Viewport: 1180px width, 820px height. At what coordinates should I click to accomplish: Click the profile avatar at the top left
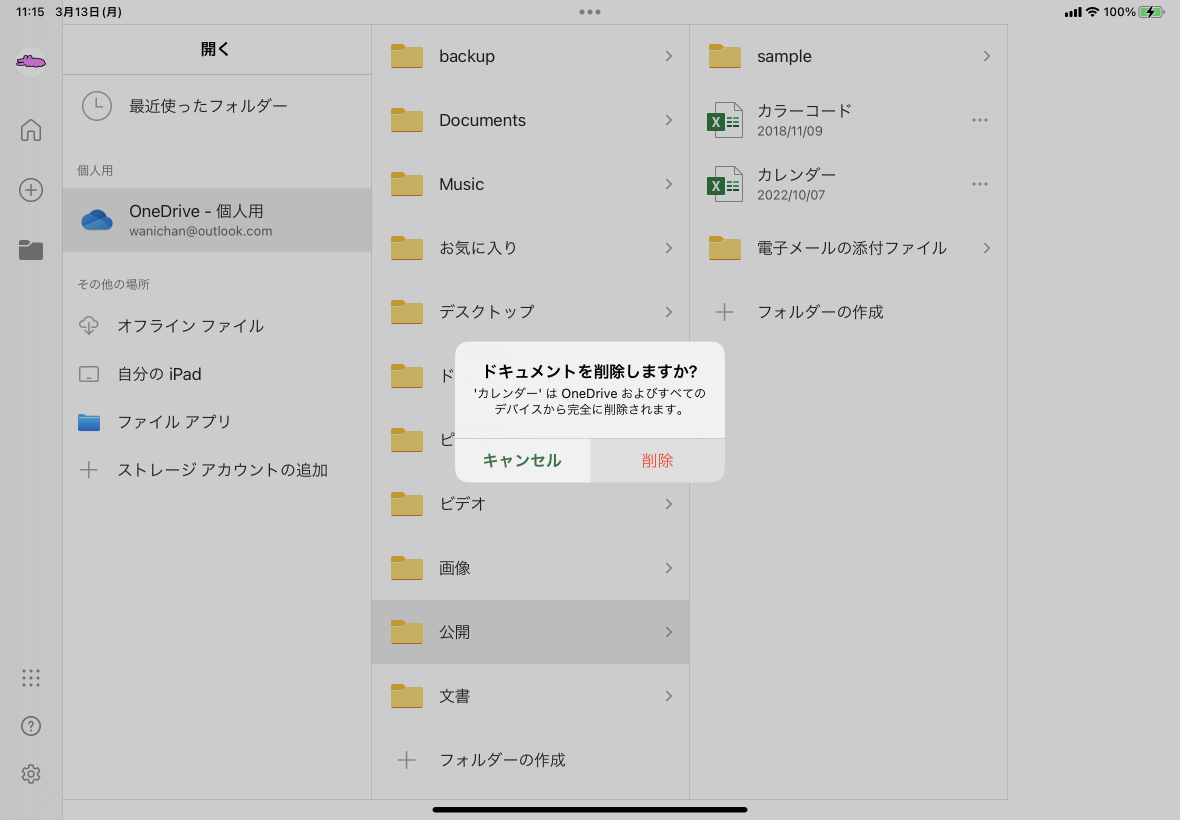30,62
